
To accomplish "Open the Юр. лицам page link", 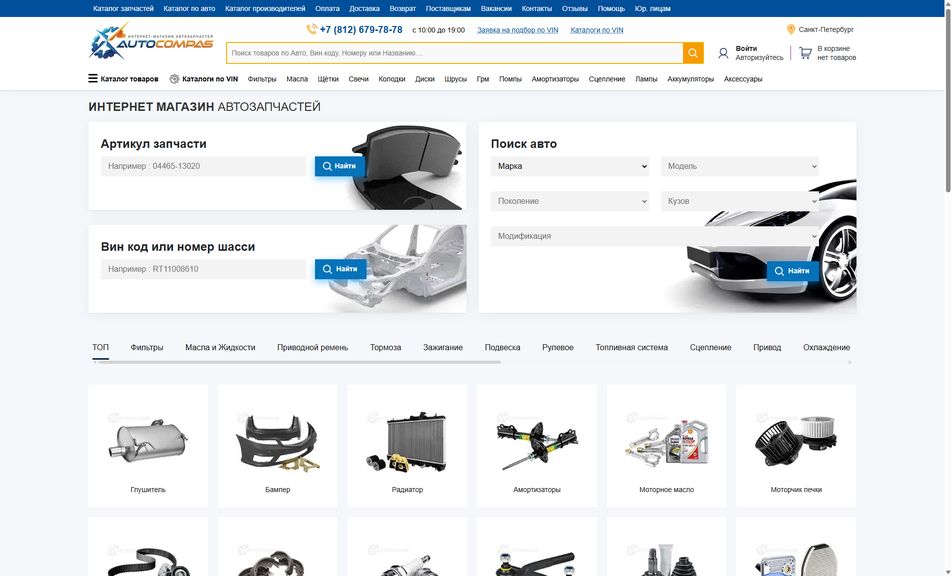I will coord(653,8).
